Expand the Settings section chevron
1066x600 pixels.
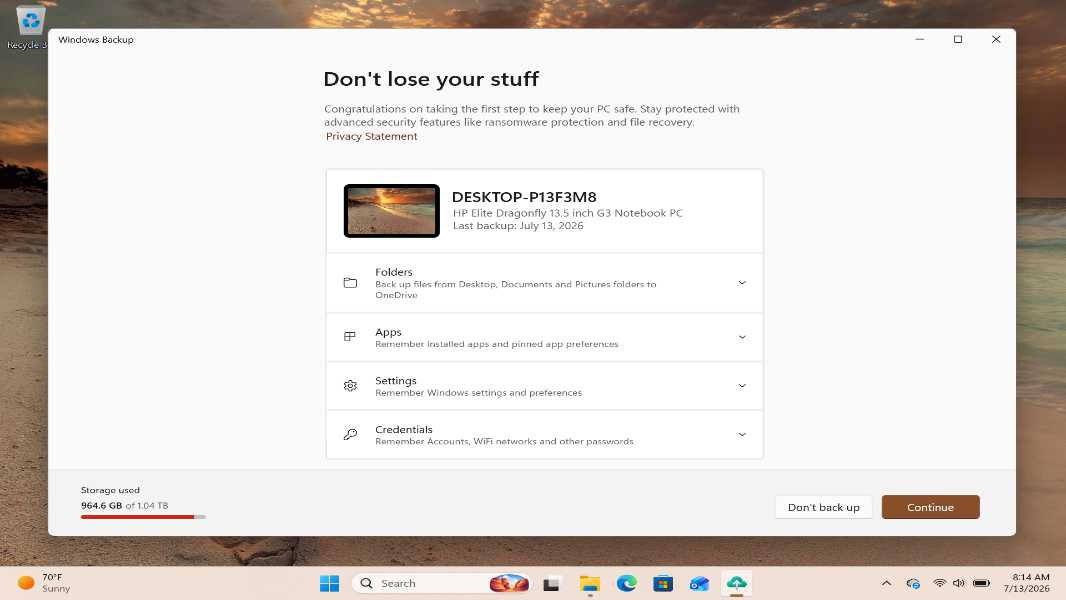742,386
